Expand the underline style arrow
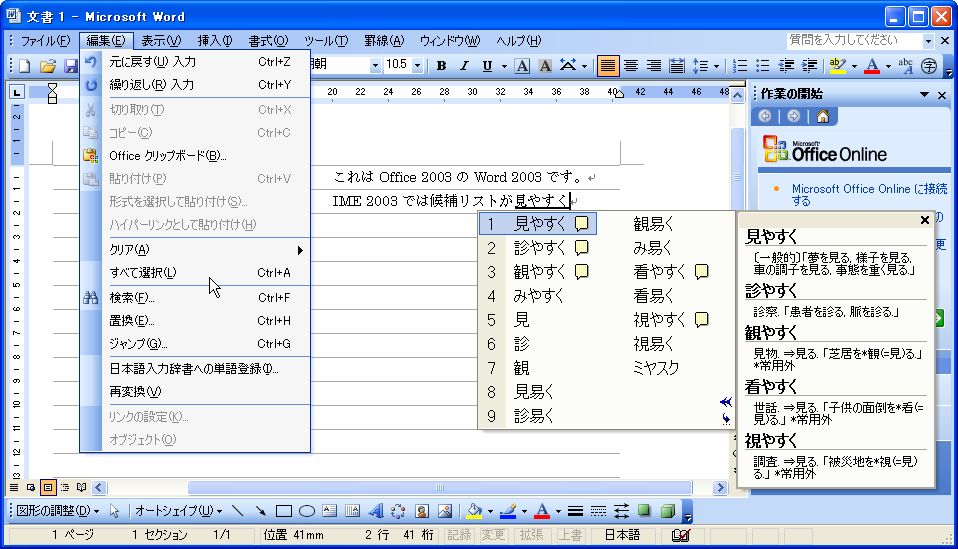 coord(503,65)
